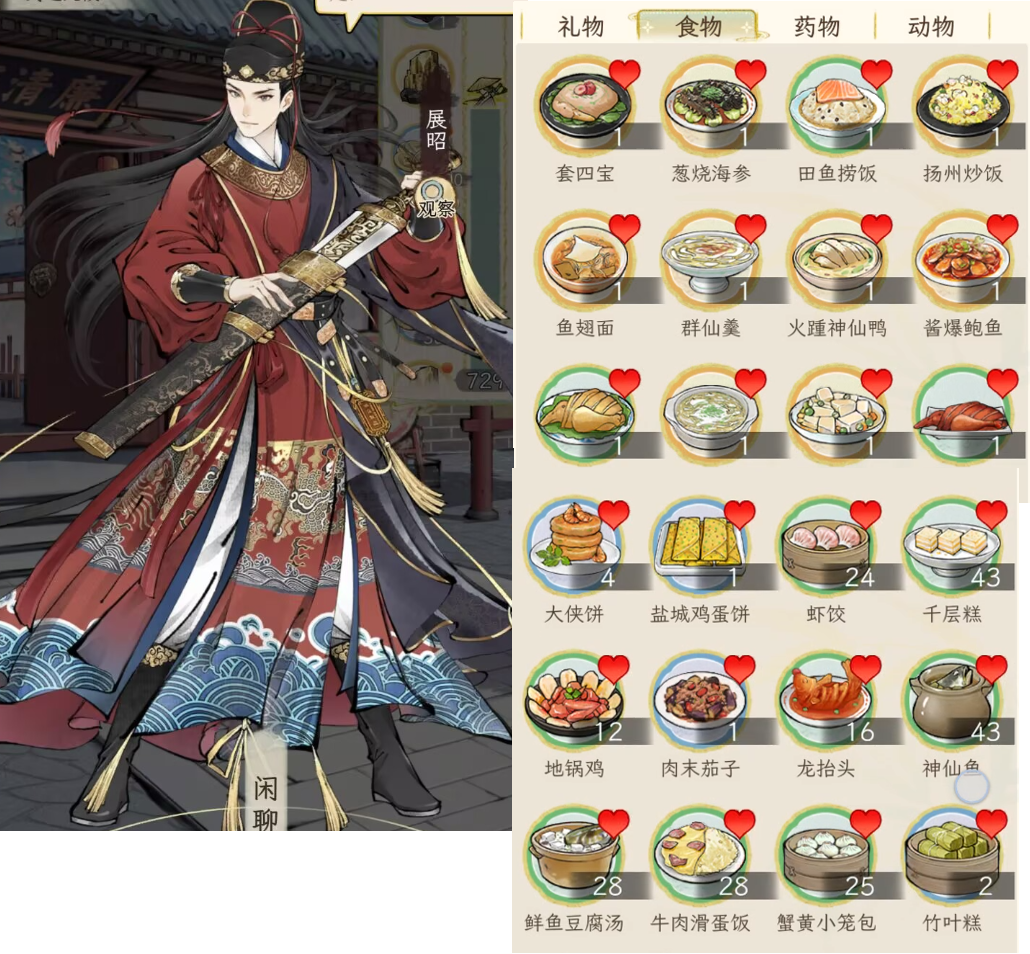Viewport: 1030px width, 954px height.
Task: Click the 观察 observe button
Action: click(x=436, y=199)
